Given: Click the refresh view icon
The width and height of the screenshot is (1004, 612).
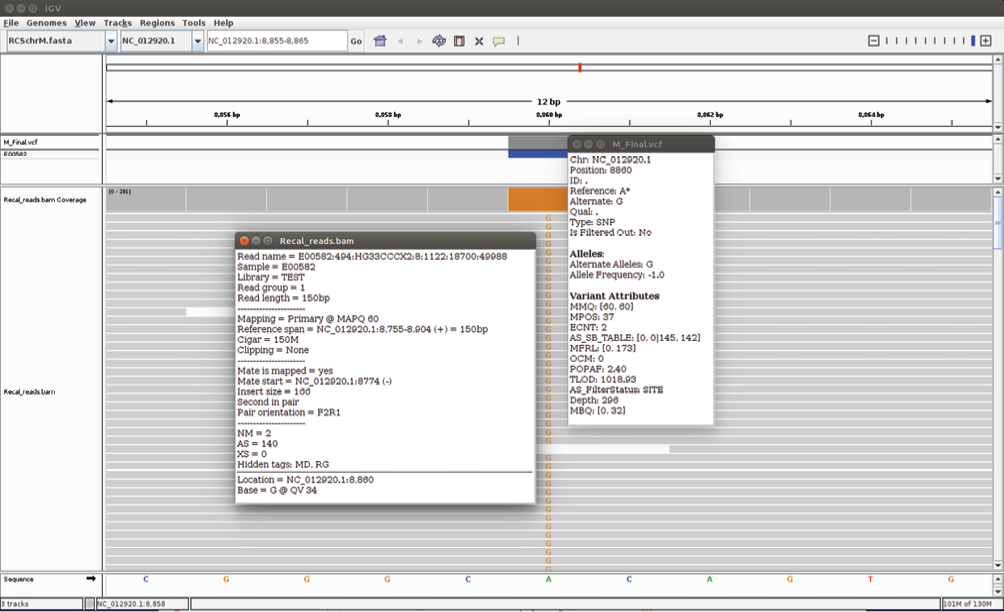Looking at the screenshot, I should [439, 41].
